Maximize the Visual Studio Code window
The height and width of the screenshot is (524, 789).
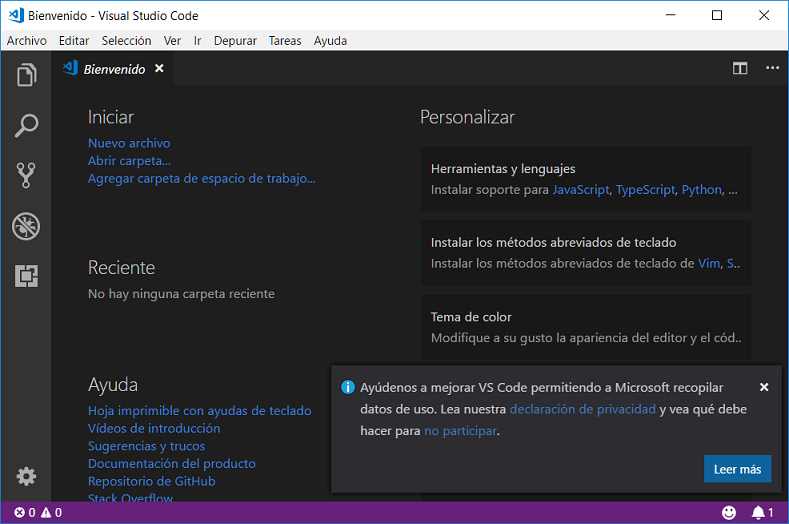pyautogui.click(x=717, y=15)
